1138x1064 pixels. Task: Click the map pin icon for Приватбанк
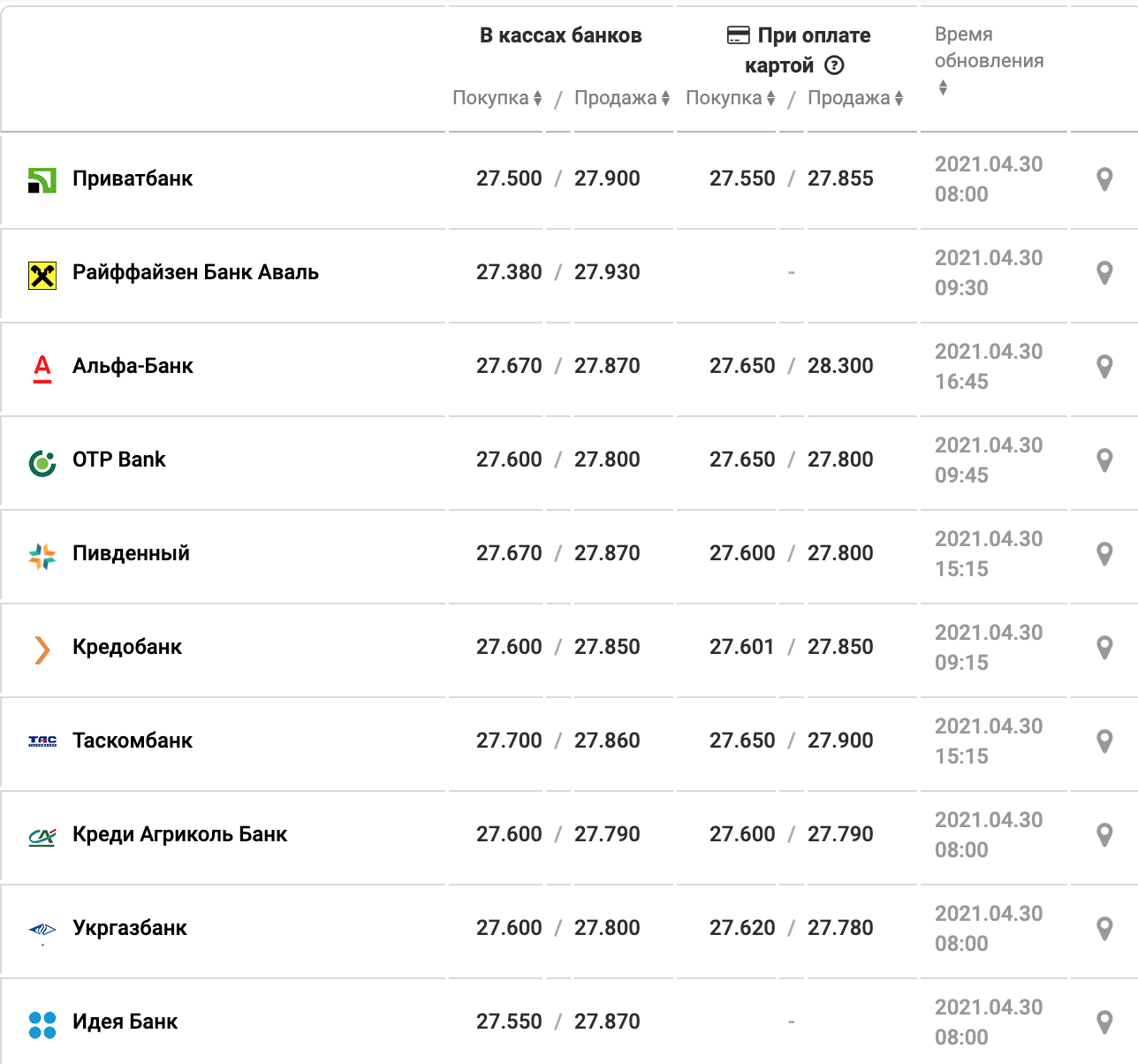tap(1104, 179)
